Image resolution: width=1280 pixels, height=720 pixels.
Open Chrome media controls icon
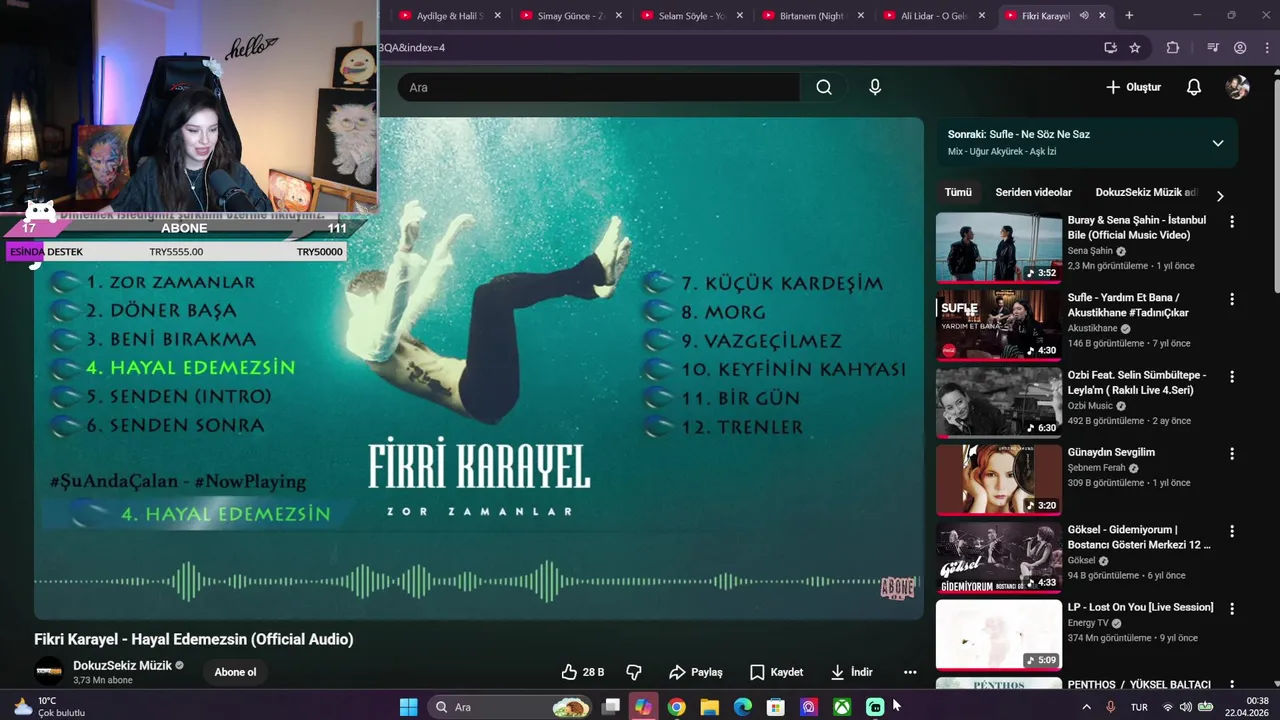pos(1213,47)
